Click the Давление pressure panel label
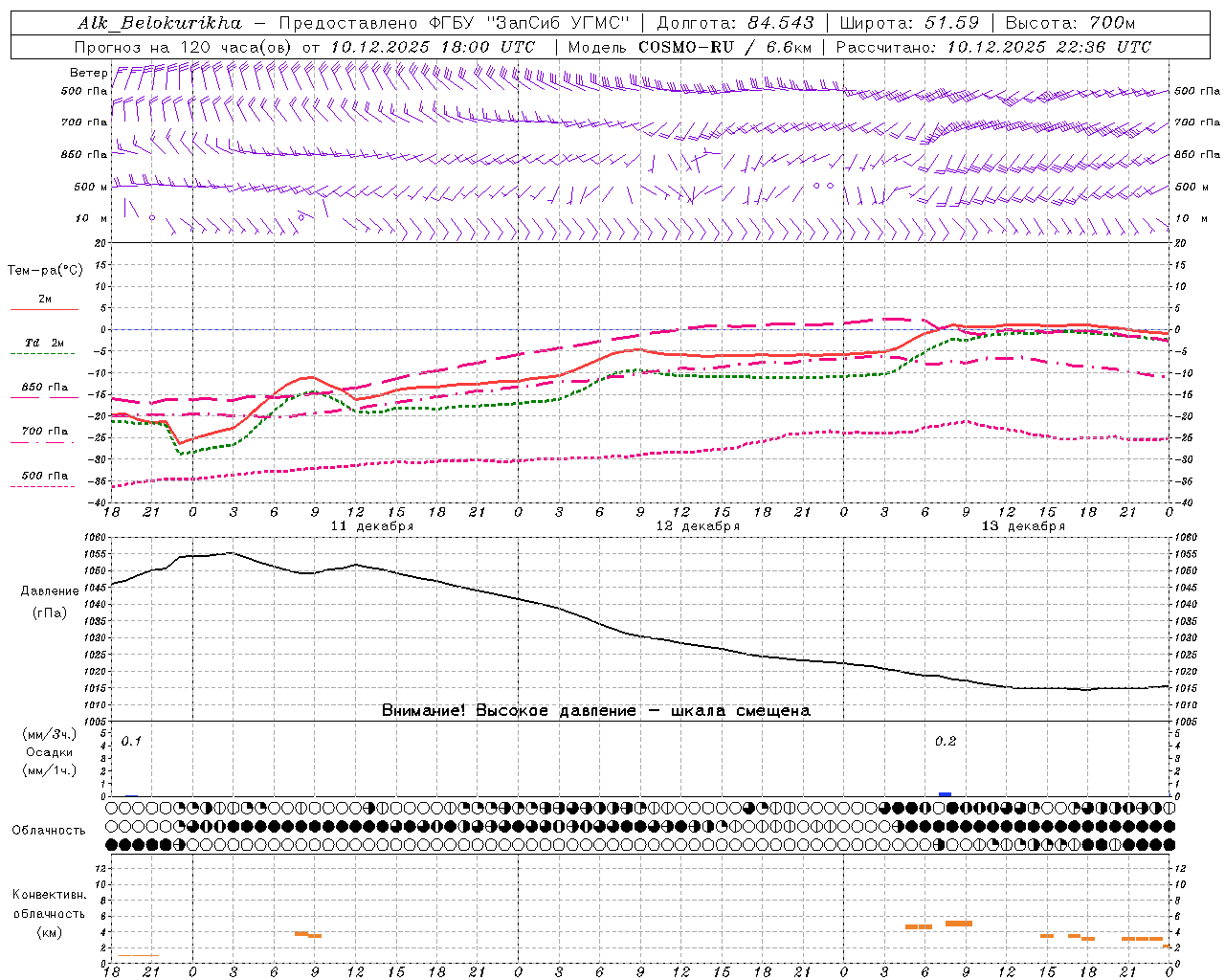This screenshot has width=1225, height=980. pos(50,591)
